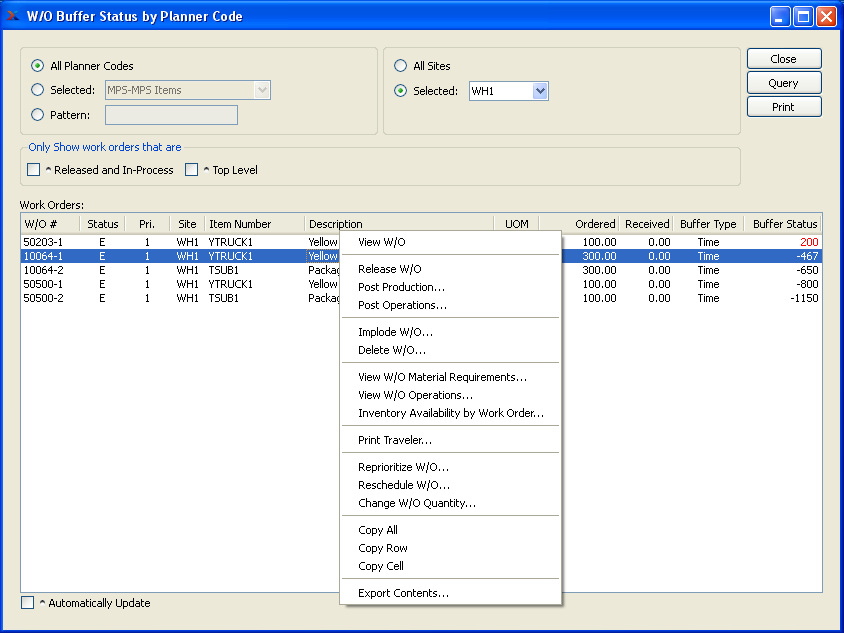Click the W/O # column header
Screen dimensions: 844x633
tap(42, 224)
